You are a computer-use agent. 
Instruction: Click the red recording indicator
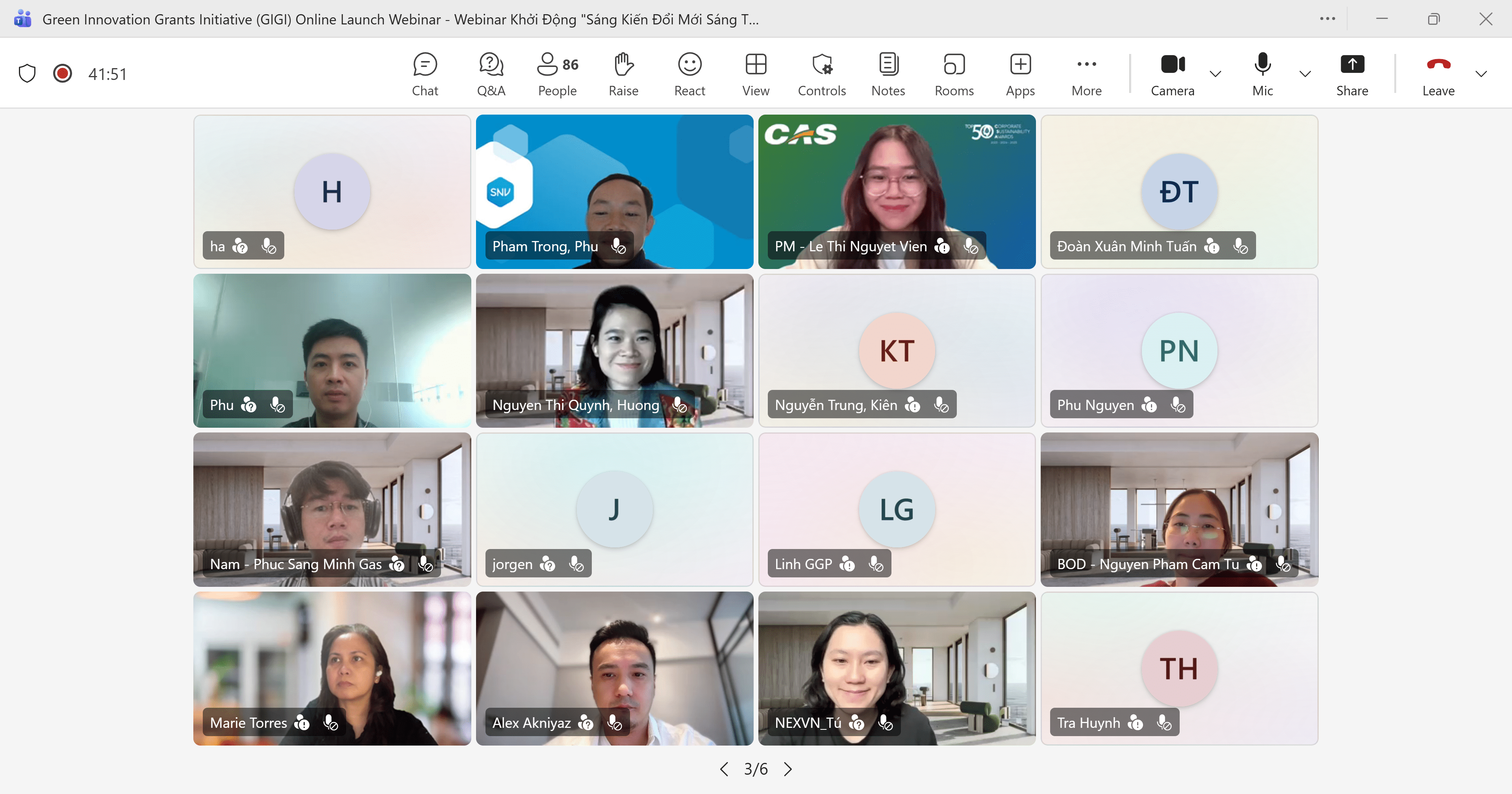coord(62,73)
